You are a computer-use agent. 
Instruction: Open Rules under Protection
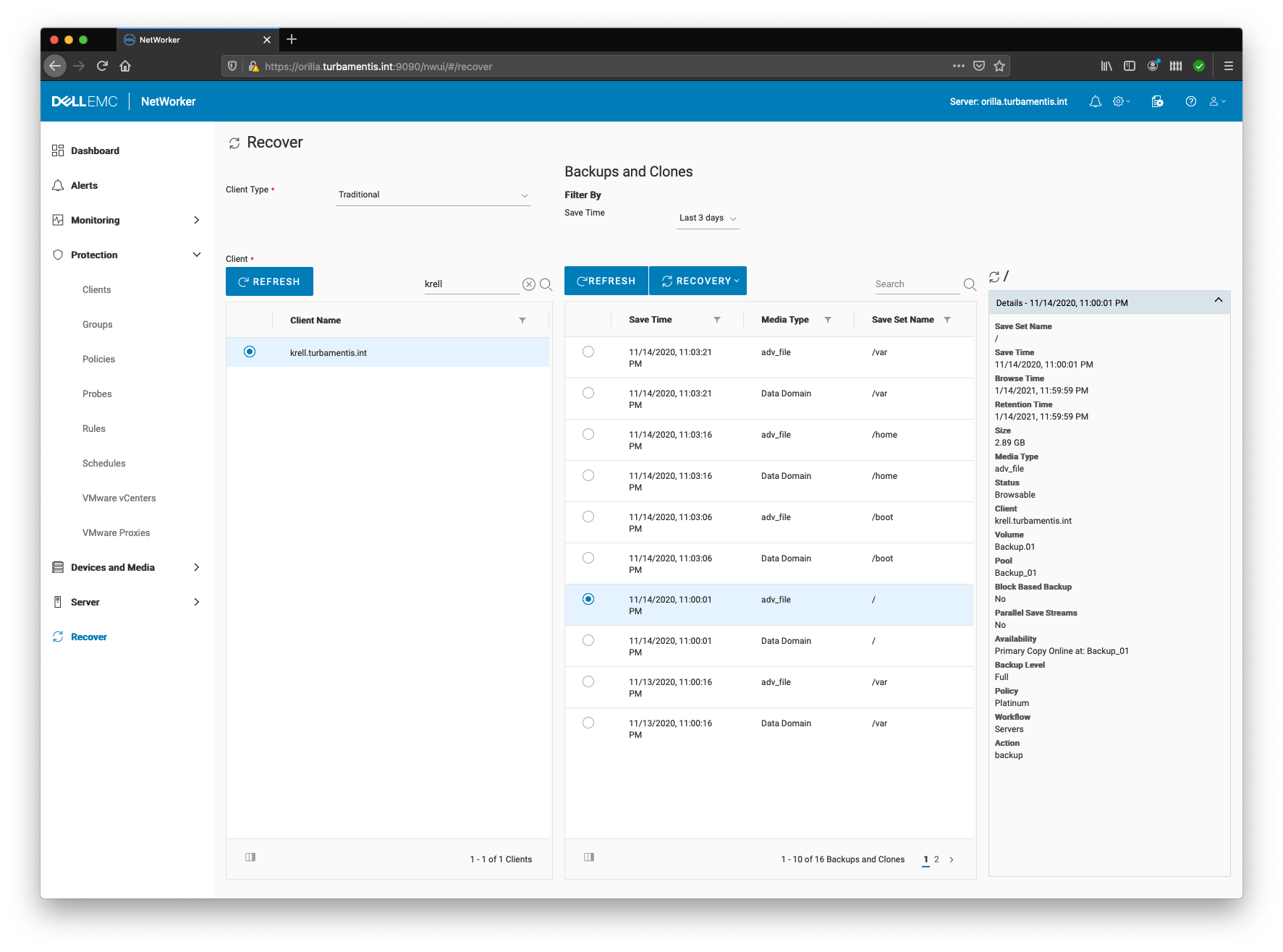click(x=94, y=429)
